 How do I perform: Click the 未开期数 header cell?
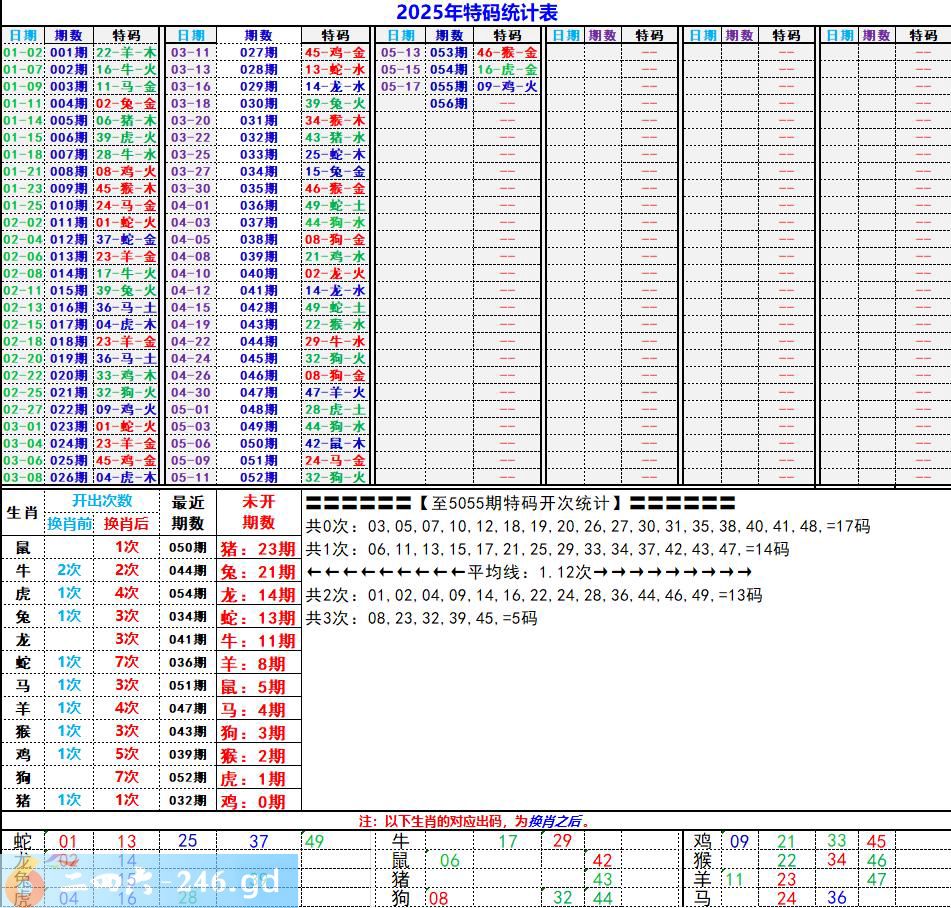click(258, 512)
